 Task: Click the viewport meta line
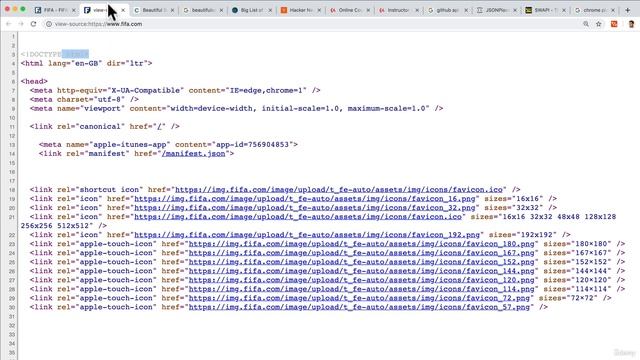[236, 108]
